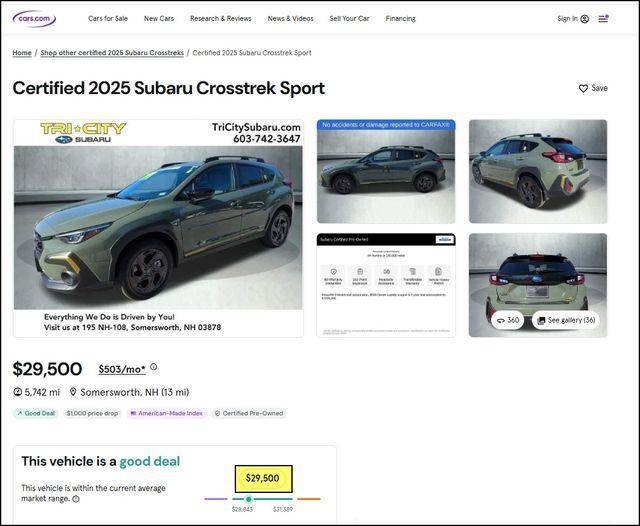This screenshot has width=640, height=526.
Task: Open the Cars for Sale menu
Action: [x=108, y=18]
